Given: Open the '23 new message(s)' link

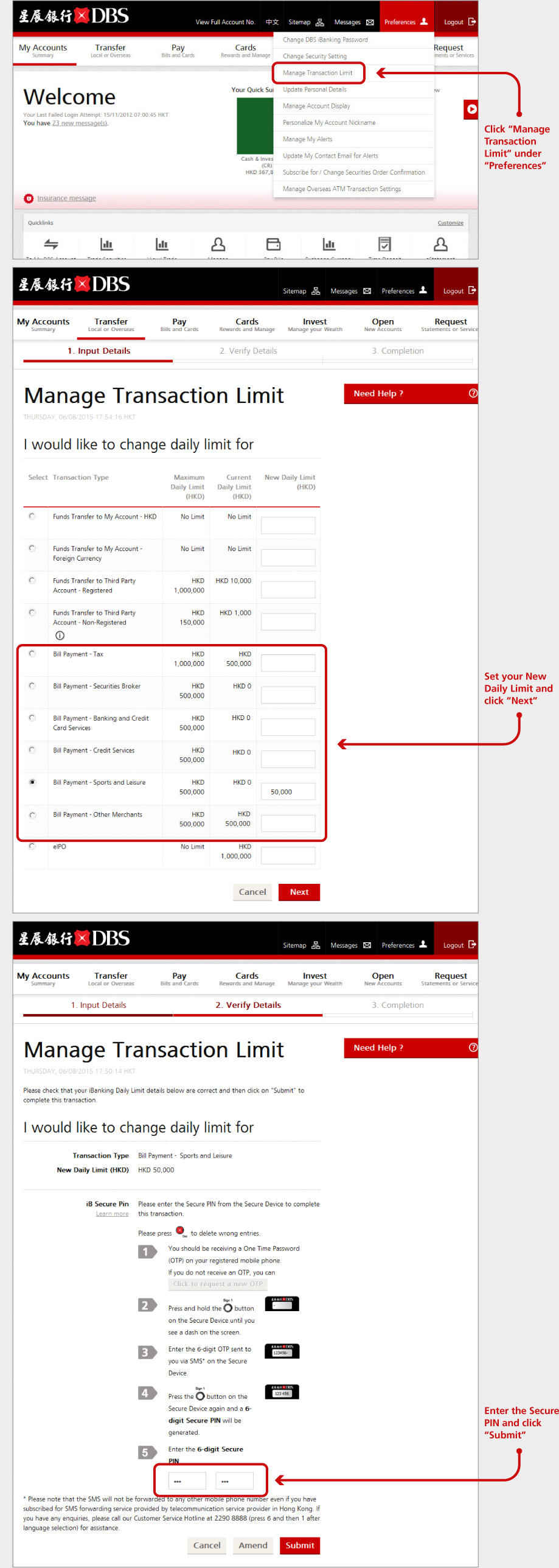Looking at the screenshot, I should coord(79,123).
